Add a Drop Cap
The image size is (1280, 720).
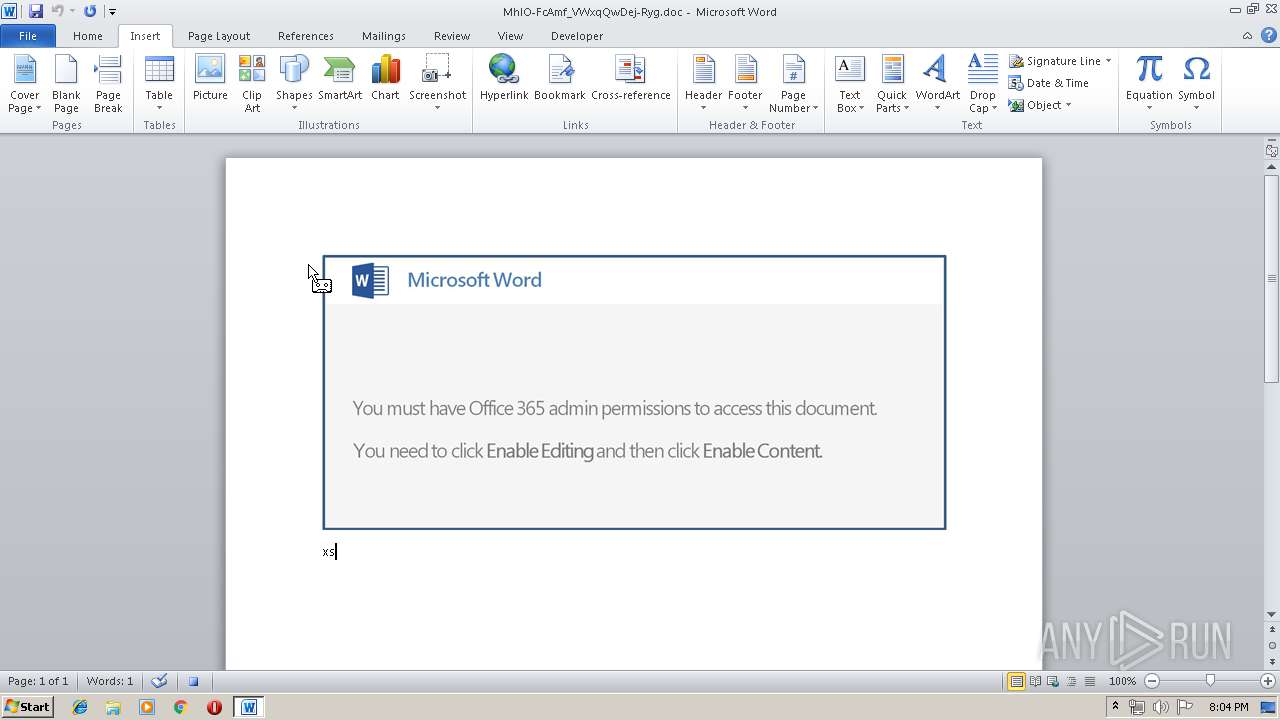983,85
